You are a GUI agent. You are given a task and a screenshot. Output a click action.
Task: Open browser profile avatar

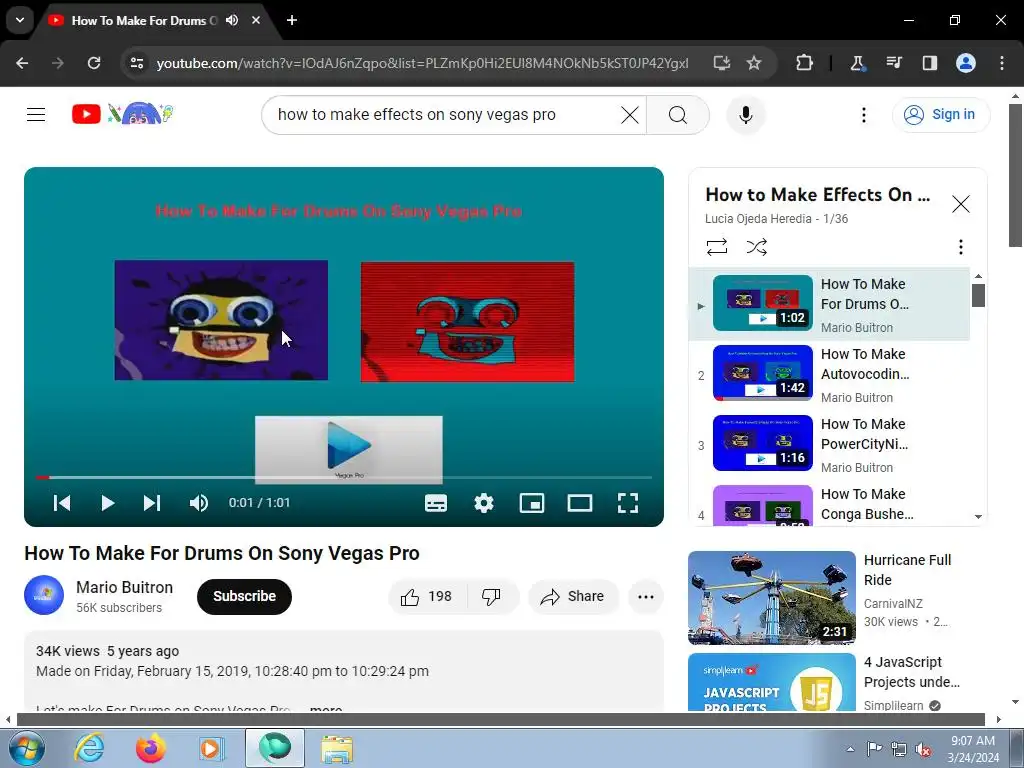(965, 63)
